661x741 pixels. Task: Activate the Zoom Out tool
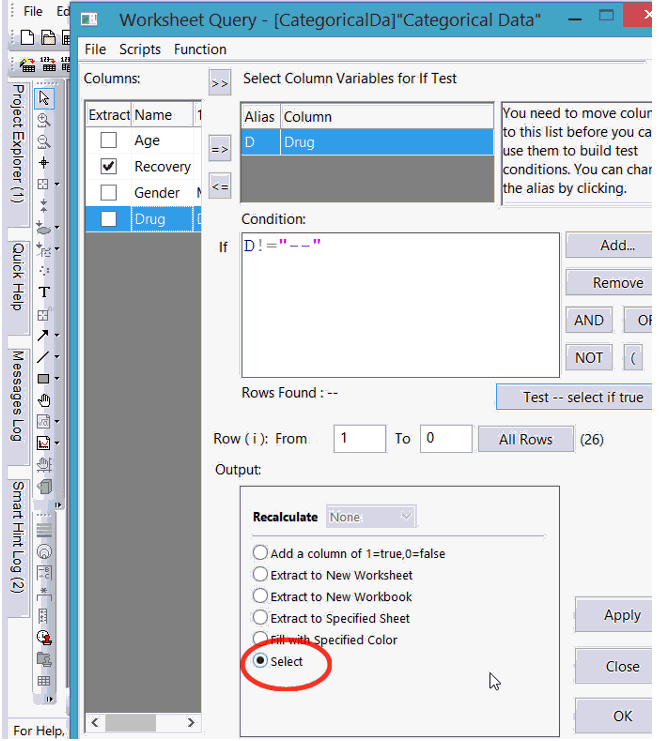click(x=44, y=141)
